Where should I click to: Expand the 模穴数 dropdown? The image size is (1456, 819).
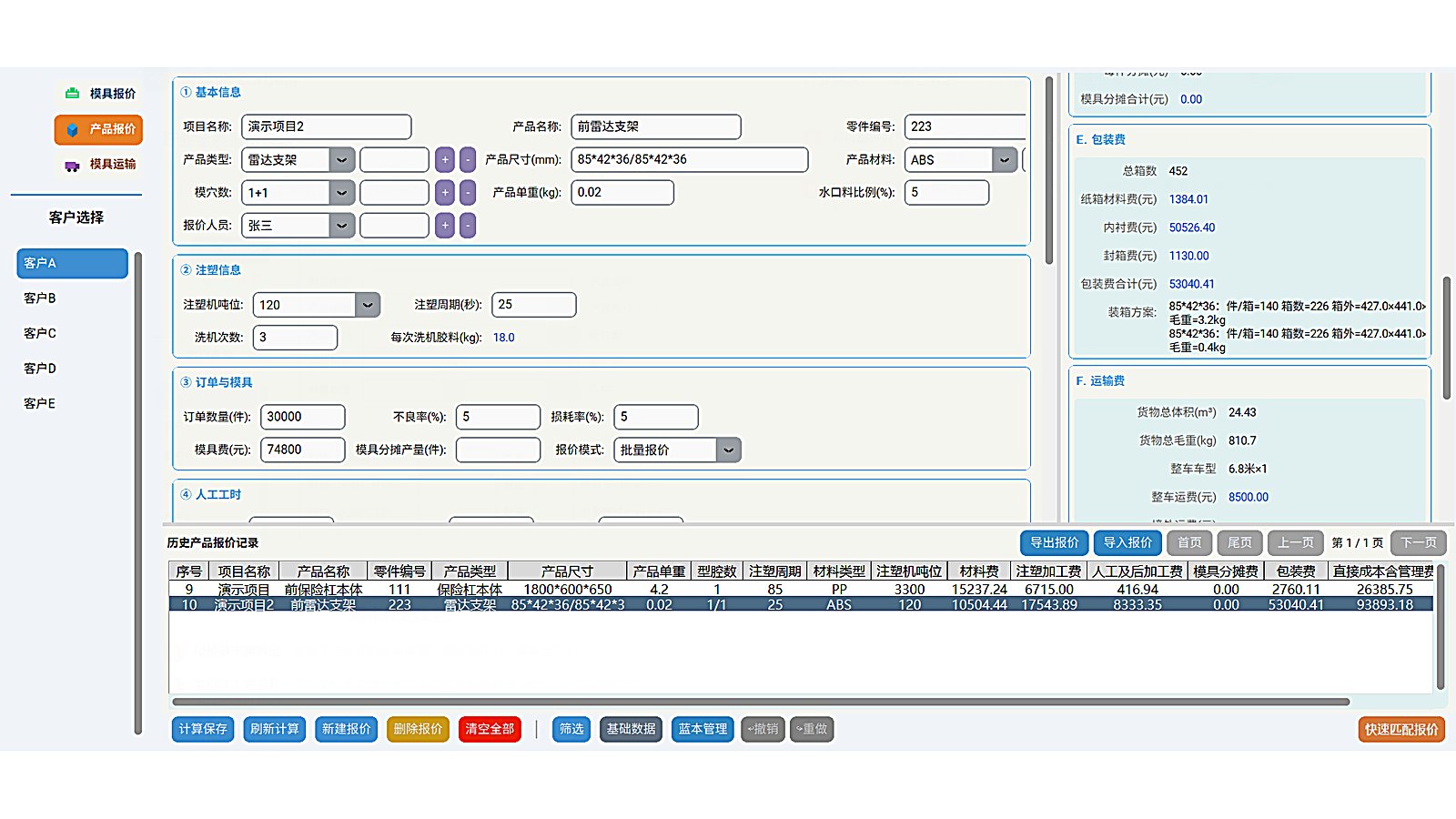pyautogui.click(x=341, y=193)
